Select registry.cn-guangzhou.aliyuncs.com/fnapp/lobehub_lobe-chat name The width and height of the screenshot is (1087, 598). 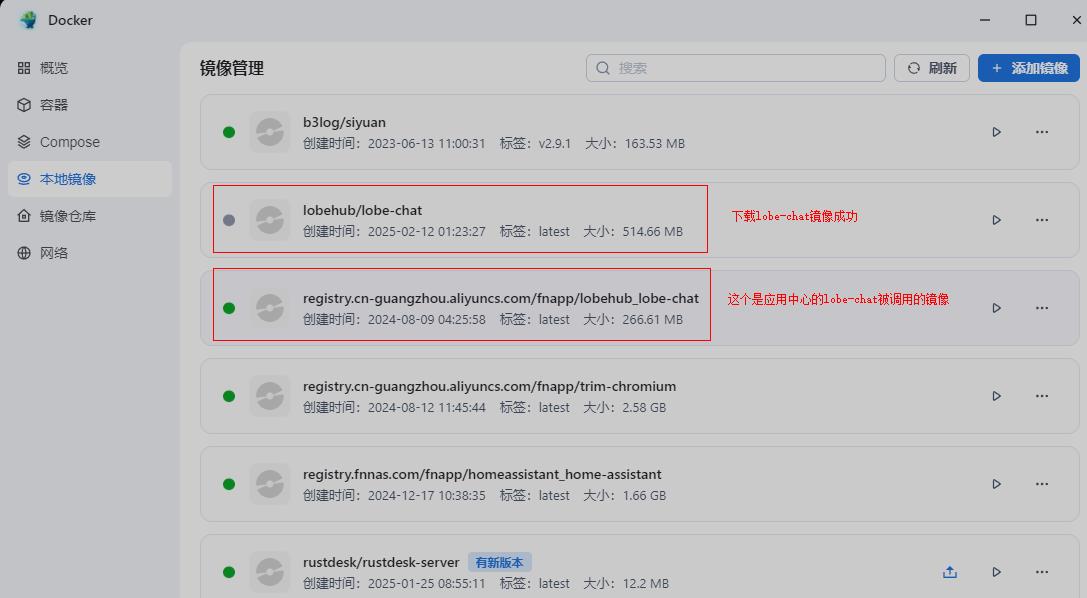coord(501,298)
